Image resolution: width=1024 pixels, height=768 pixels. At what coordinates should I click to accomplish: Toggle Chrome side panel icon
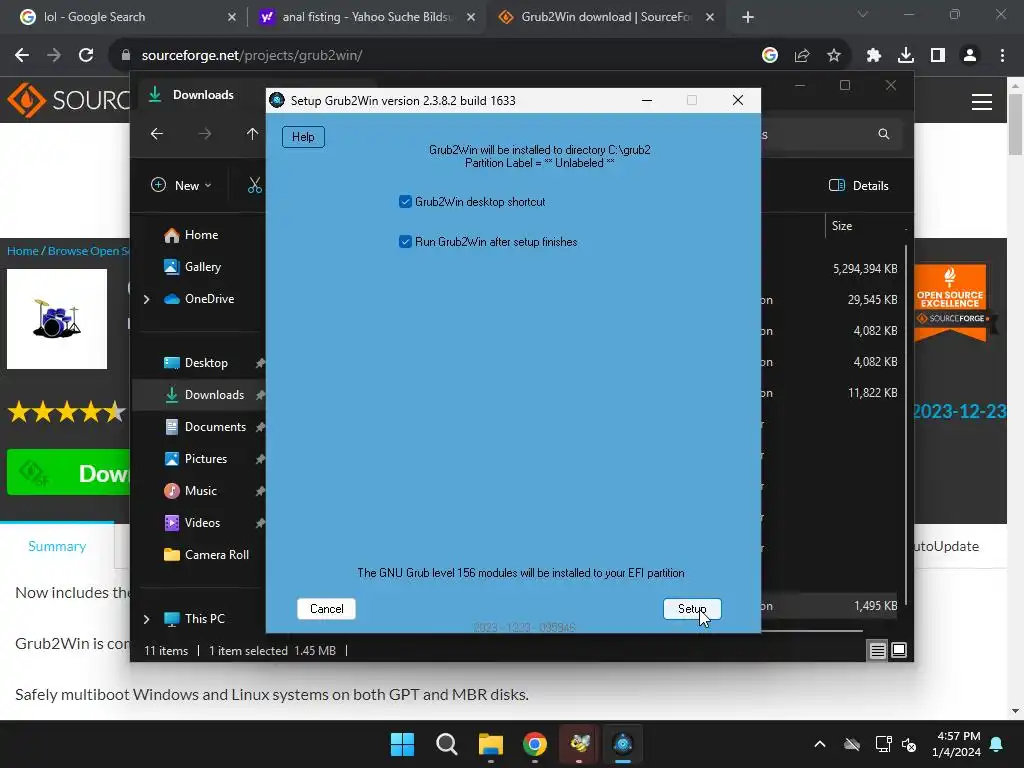click(x=938, y=56)
